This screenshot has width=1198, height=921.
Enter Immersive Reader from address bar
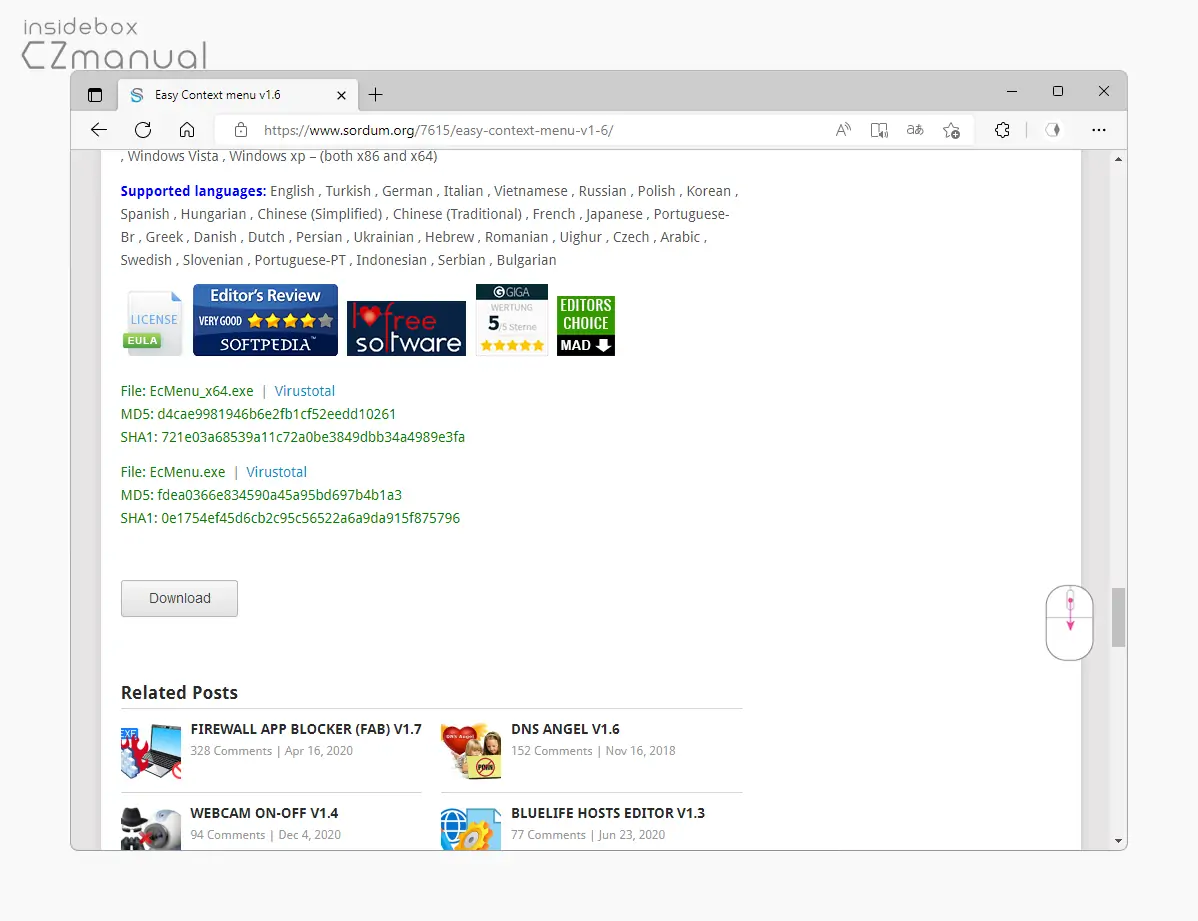[x=879, y=130]
